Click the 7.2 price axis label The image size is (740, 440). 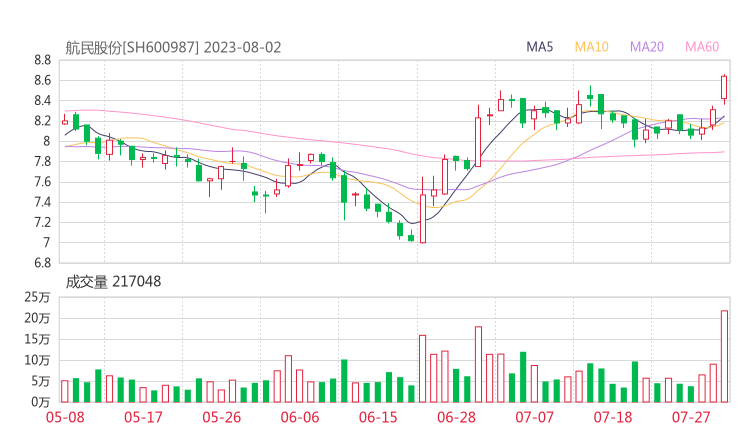point(42,222)
